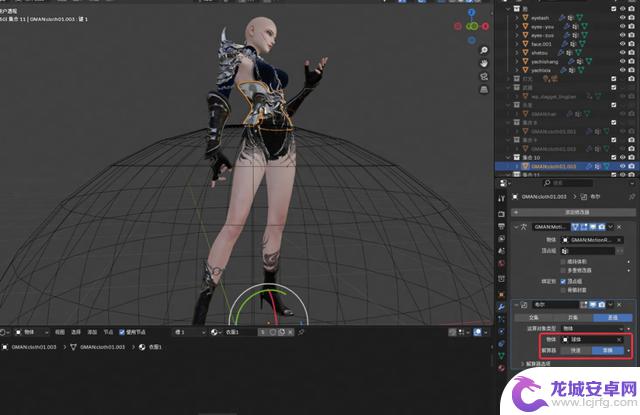Screen dimensions: 640x415
Task: Hide eyelash object with eye icon
Action: [622, 18]
